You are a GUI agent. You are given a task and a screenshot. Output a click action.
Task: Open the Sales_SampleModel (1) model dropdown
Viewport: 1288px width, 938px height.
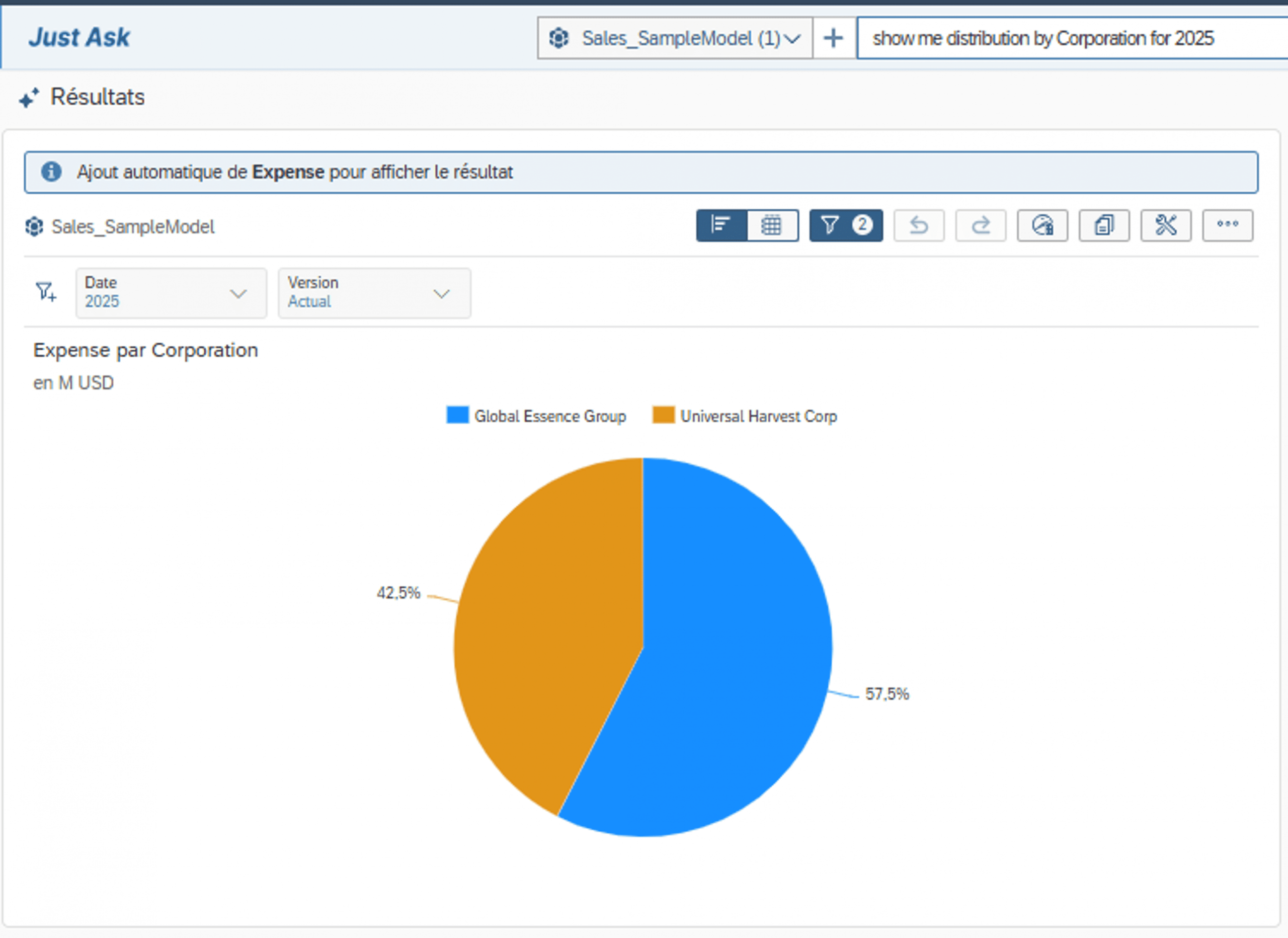click(675, 38)
